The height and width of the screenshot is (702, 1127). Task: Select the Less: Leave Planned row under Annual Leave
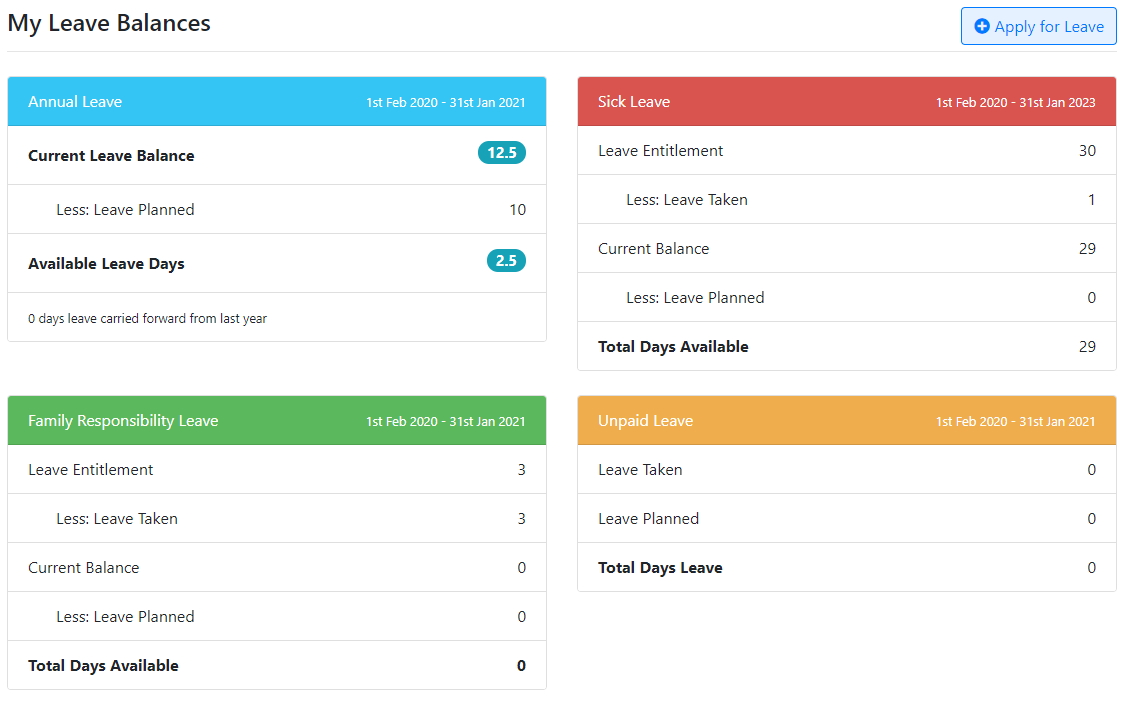(125, 209)
